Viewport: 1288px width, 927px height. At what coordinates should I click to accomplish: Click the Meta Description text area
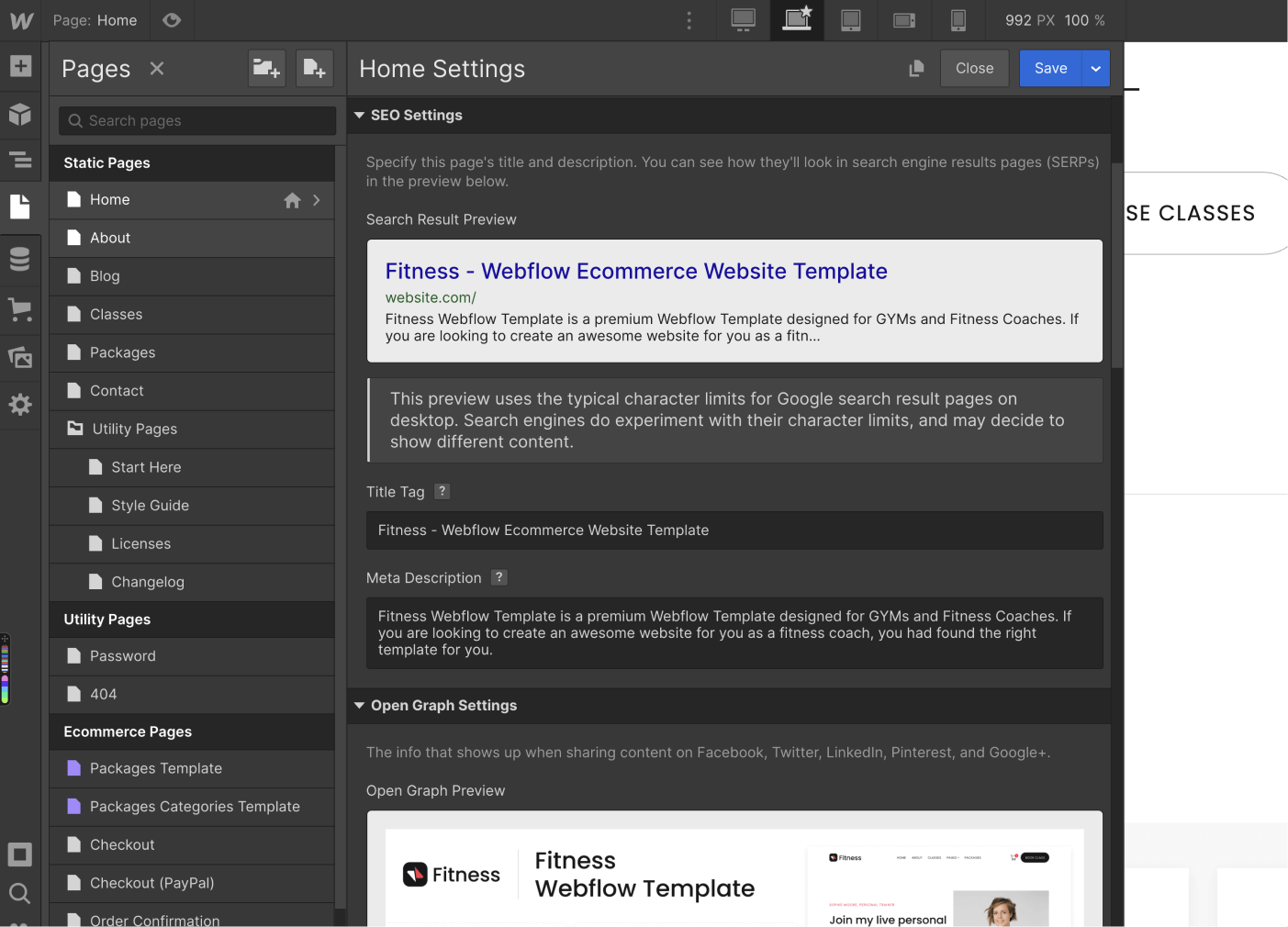pyautogui.click(x=734, y=633)
